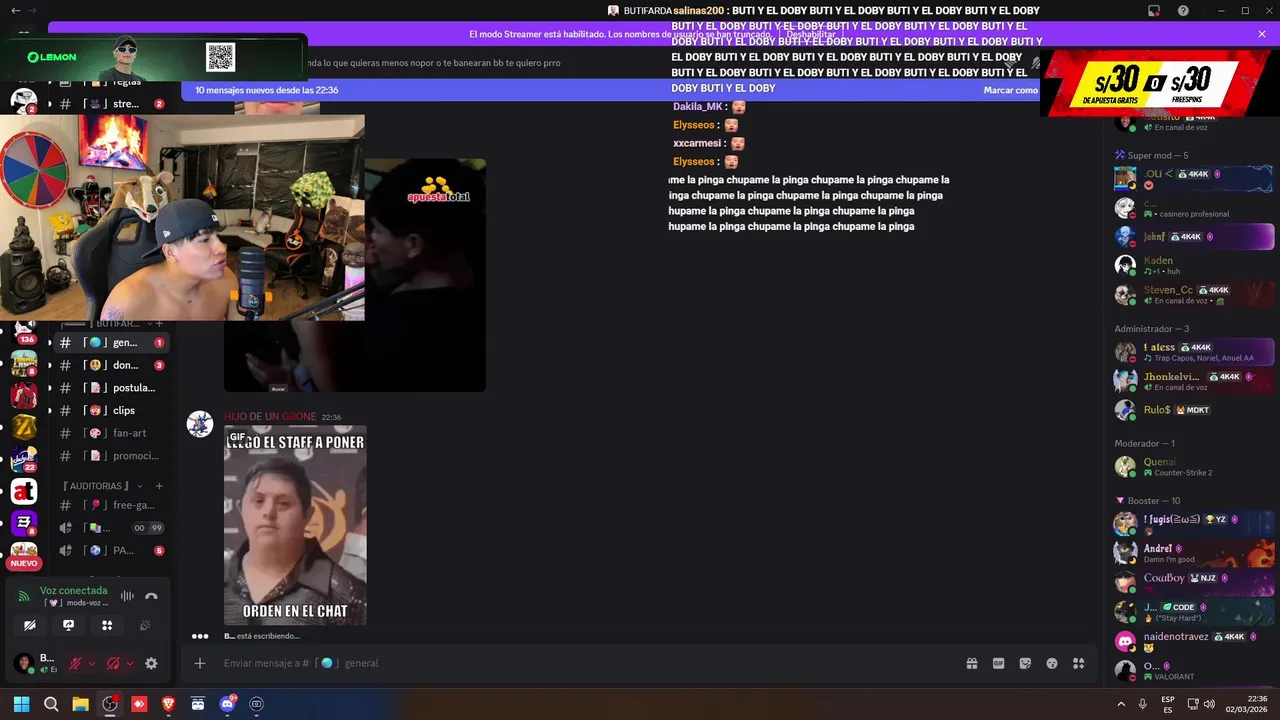Open the GIF picker in message bar

click(x=998, y=663)
